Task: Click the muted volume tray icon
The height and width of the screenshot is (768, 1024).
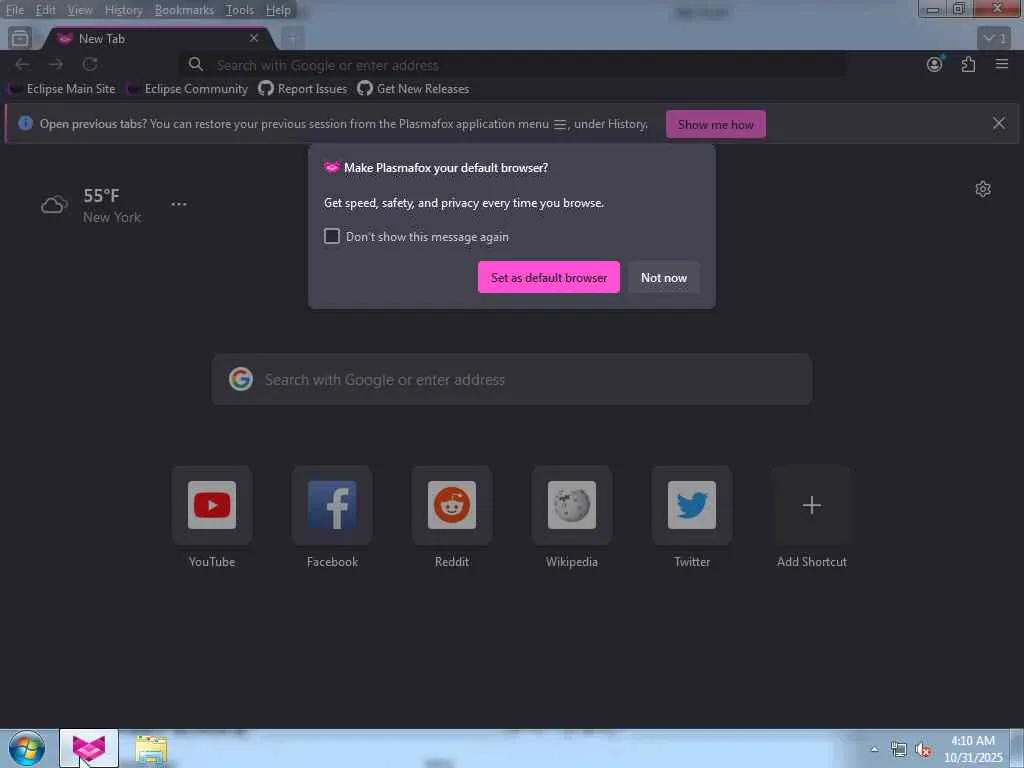Action: pos(923,750)
